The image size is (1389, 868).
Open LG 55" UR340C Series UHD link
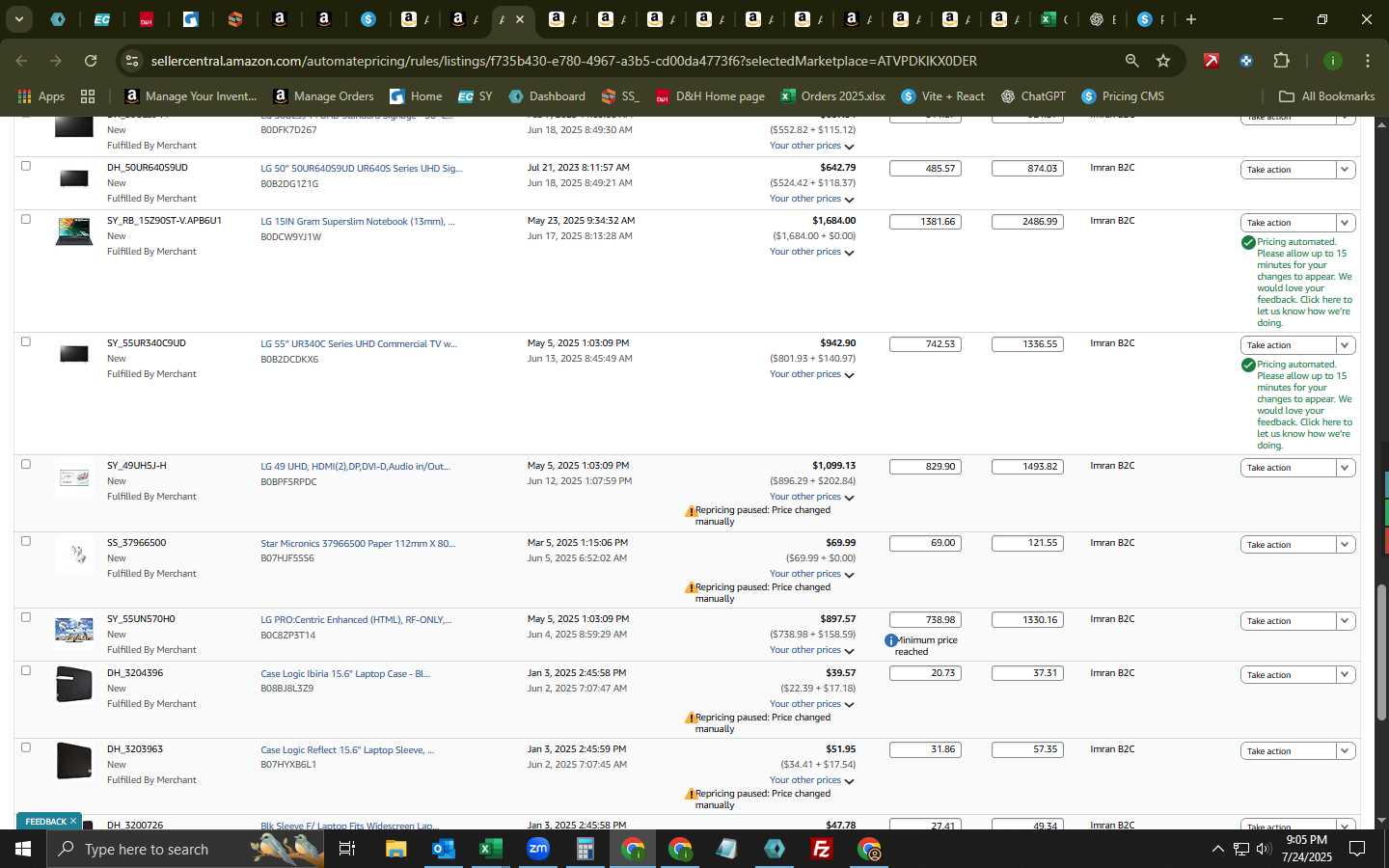[359, 344]
